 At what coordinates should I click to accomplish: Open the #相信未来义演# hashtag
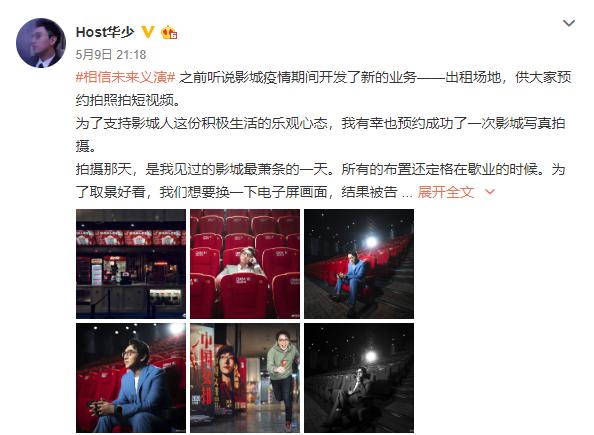[x=125, y=77]
